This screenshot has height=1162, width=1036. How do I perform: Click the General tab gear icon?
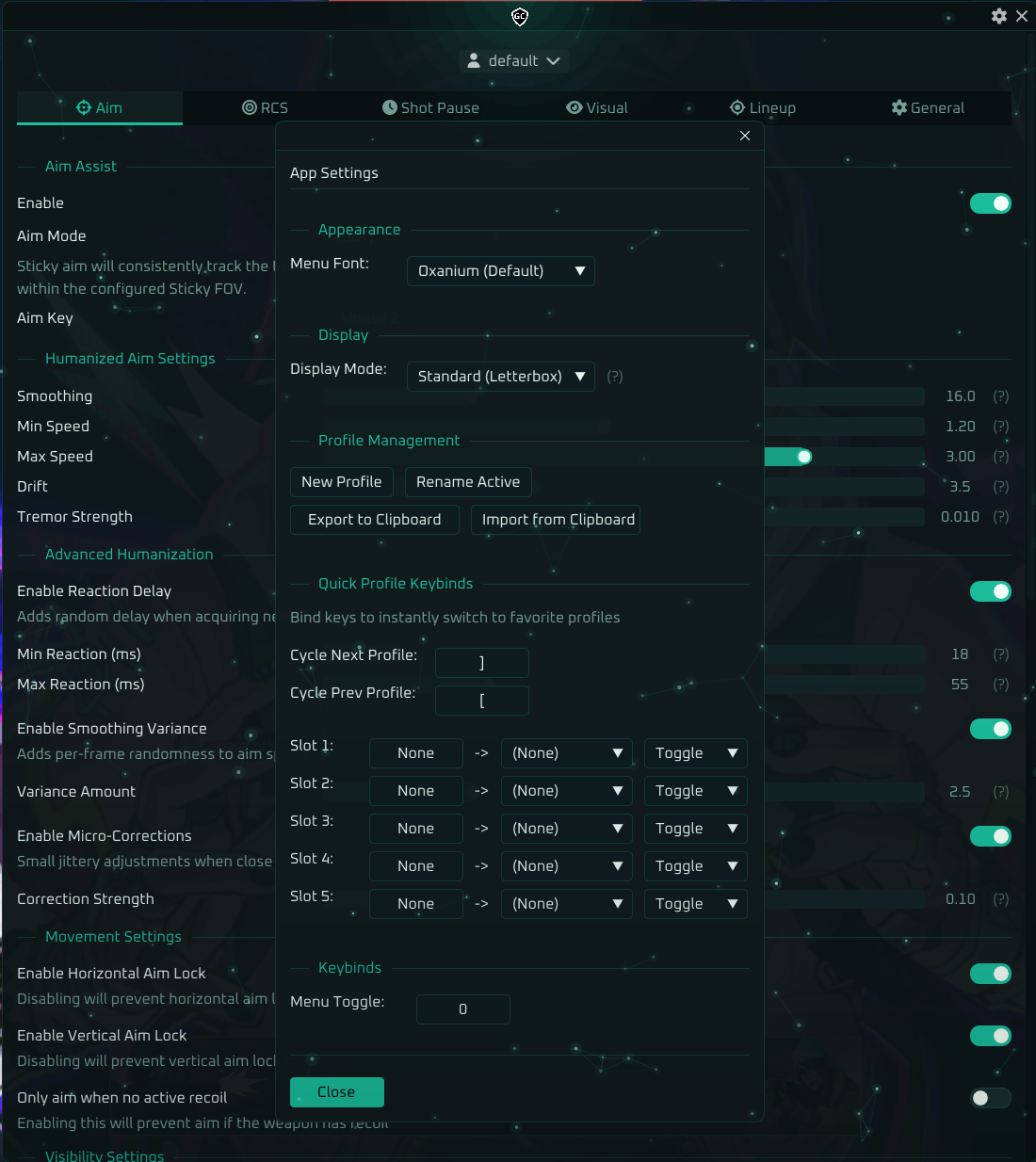click(899, 107)
